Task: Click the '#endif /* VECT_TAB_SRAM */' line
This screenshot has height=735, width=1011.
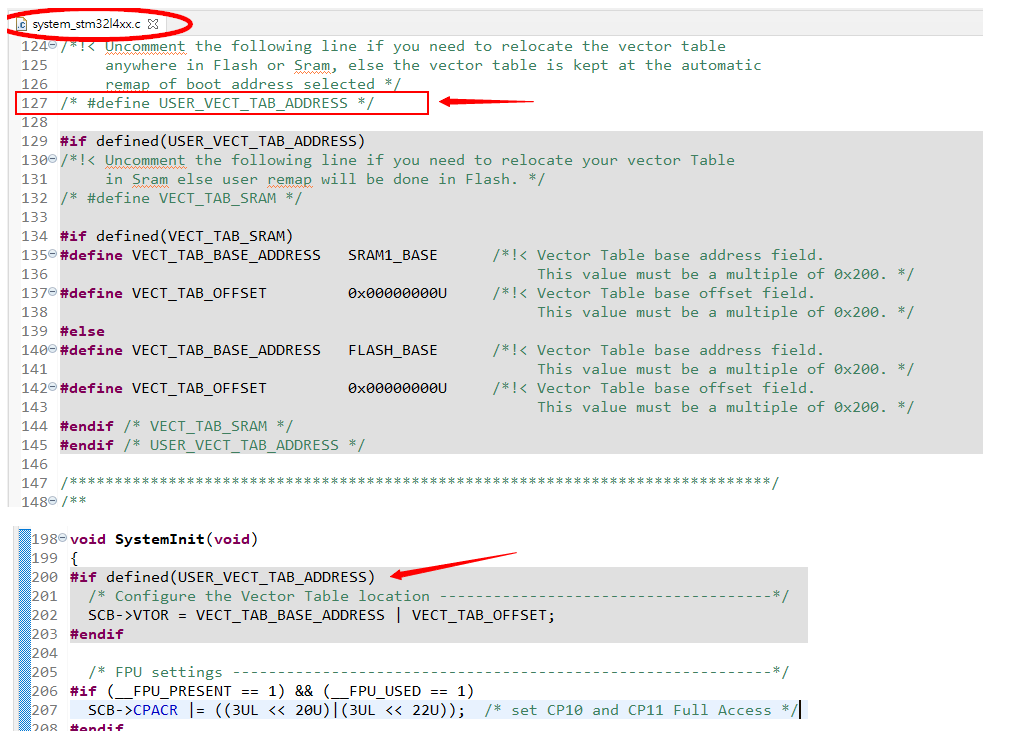Action: tap(177, 426)
